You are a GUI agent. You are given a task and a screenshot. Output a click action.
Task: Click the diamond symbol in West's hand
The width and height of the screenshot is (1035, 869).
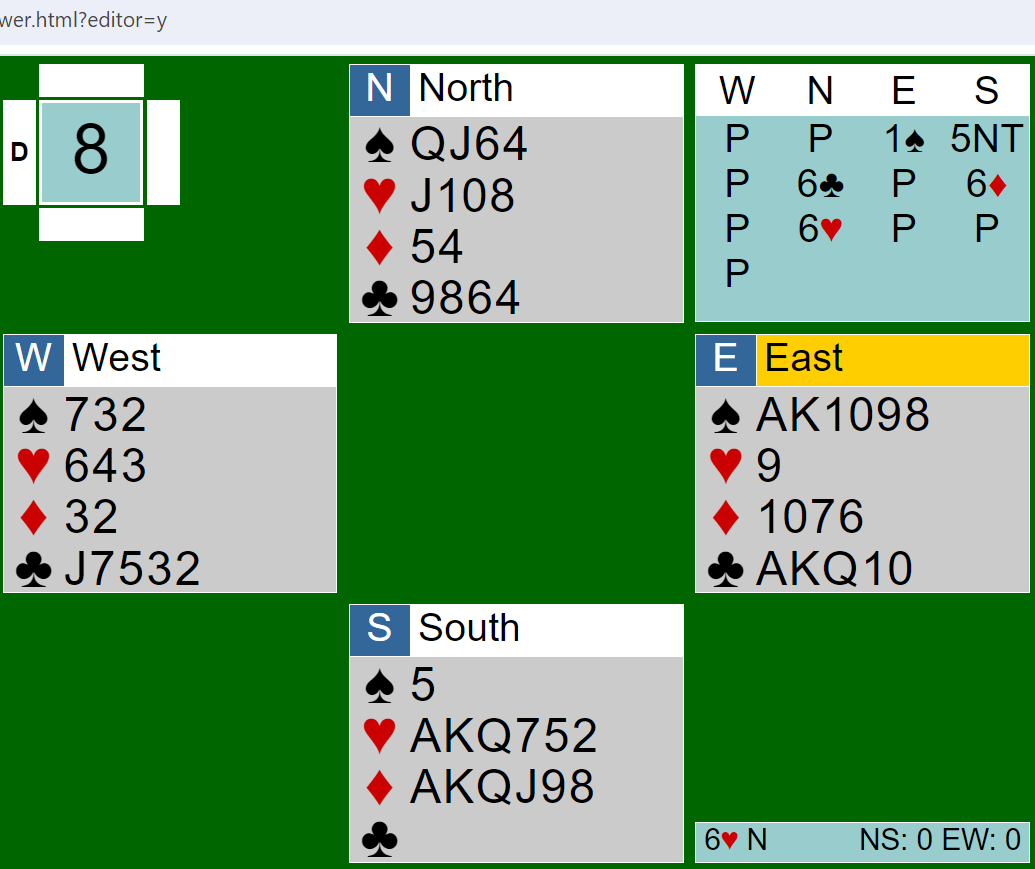click(x=33, y=518)
